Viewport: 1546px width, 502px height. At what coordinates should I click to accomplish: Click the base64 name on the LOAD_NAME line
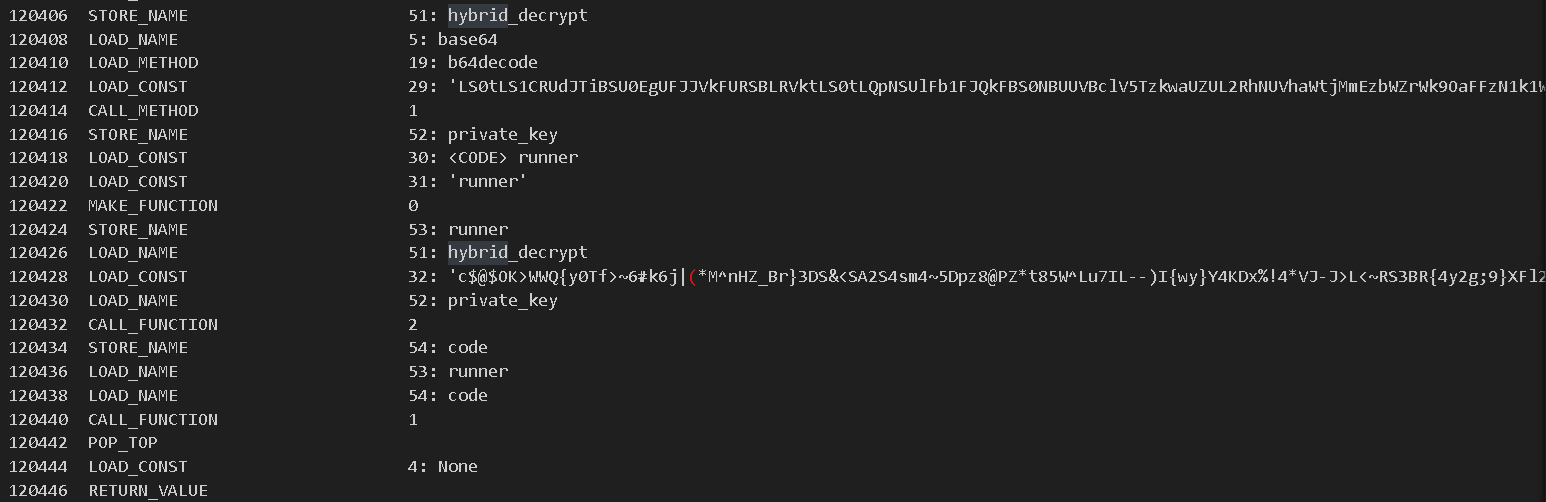(x=467, y=39)
